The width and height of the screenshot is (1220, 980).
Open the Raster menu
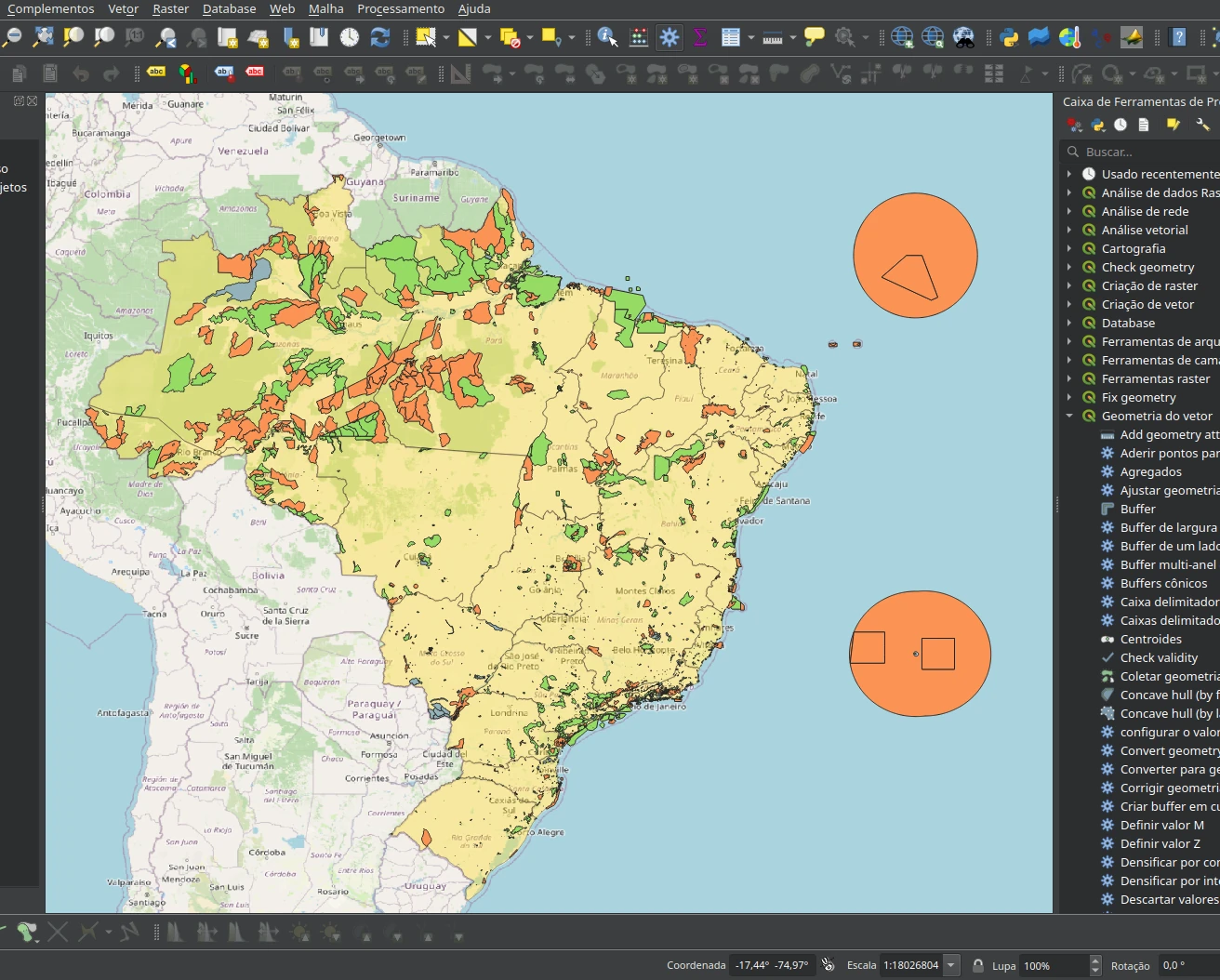pos(170,9)
